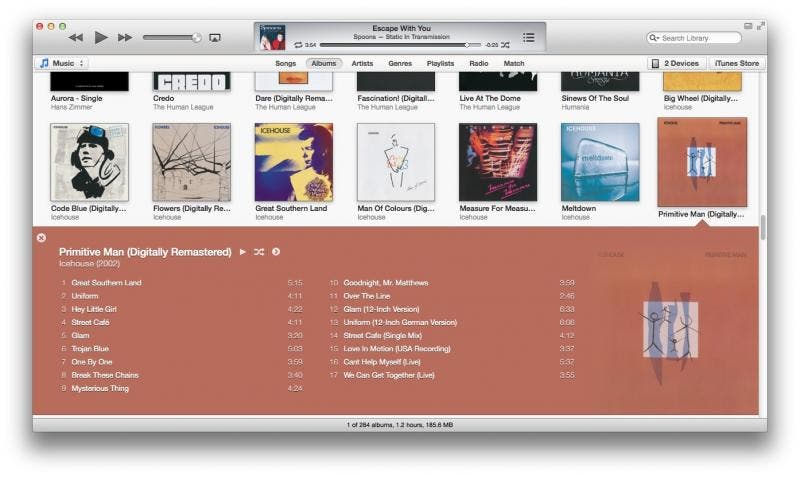Select track Hey Little Girl
Viewport: 800px width, 477px height.
pyautogui.click(x=182, y=309)
